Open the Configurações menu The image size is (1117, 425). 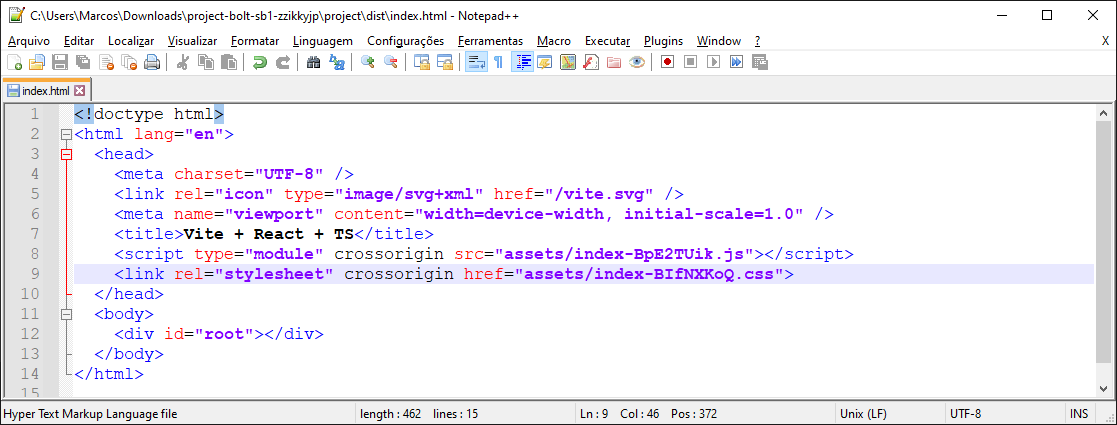tap(405, 41)
